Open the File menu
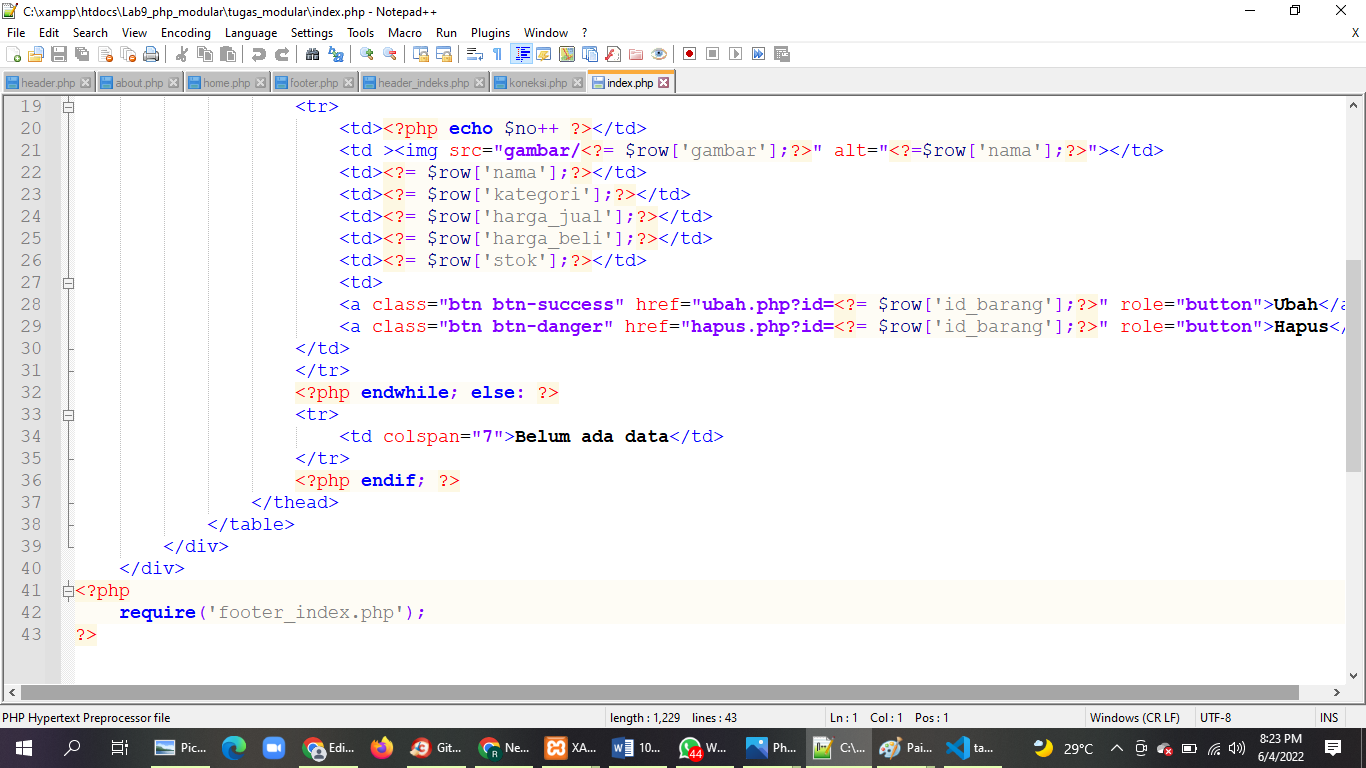Image resolution: width=1366 pixels, height=768 pixels. pos(16,33)
